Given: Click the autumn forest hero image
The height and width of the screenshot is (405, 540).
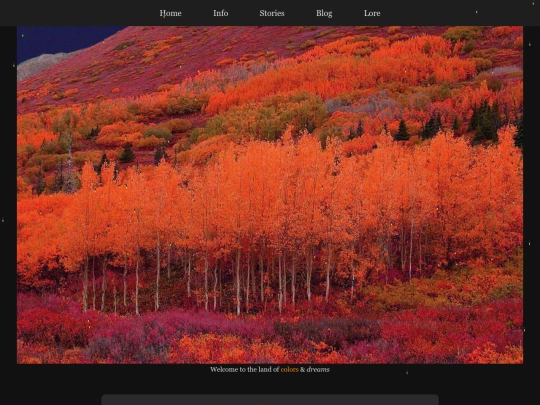Looking at the screenshot, I should pos(270,195).
